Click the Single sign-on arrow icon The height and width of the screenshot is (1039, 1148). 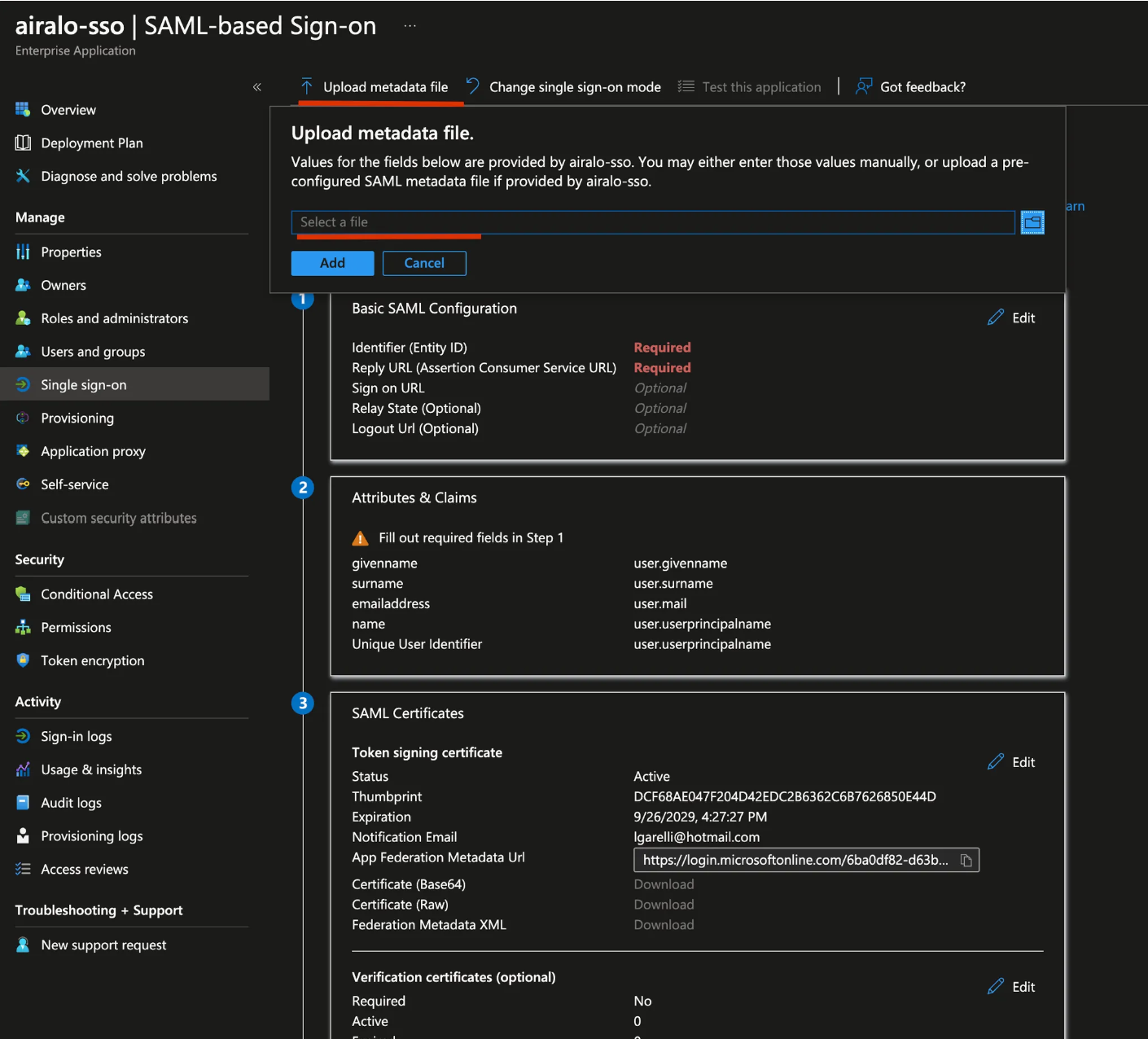coord(23,384)
